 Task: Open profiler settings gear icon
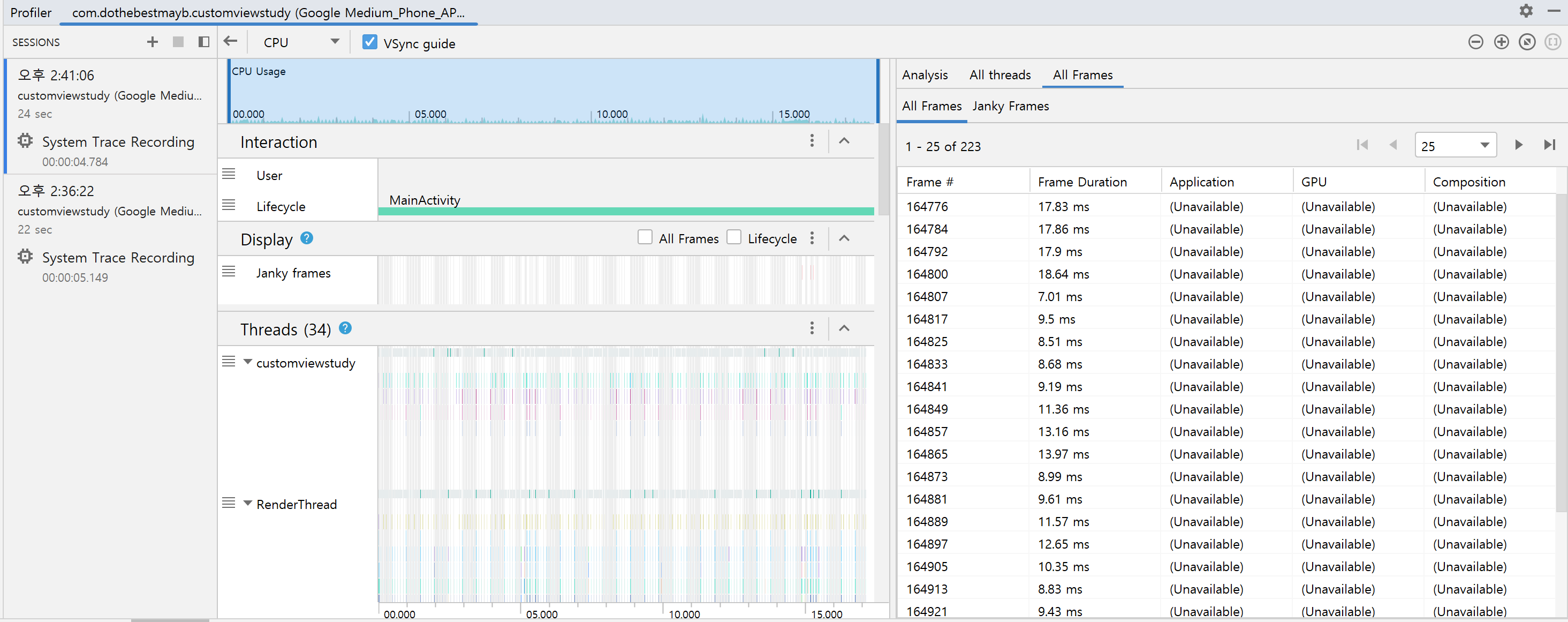[1525, 11]
